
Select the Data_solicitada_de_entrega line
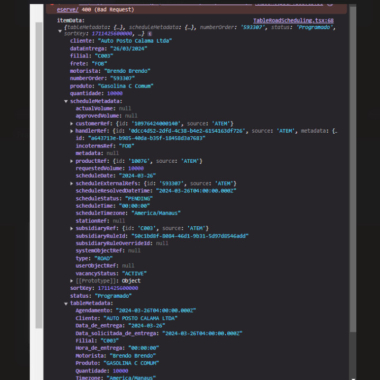pyautogui.click(x=159, y=333)
